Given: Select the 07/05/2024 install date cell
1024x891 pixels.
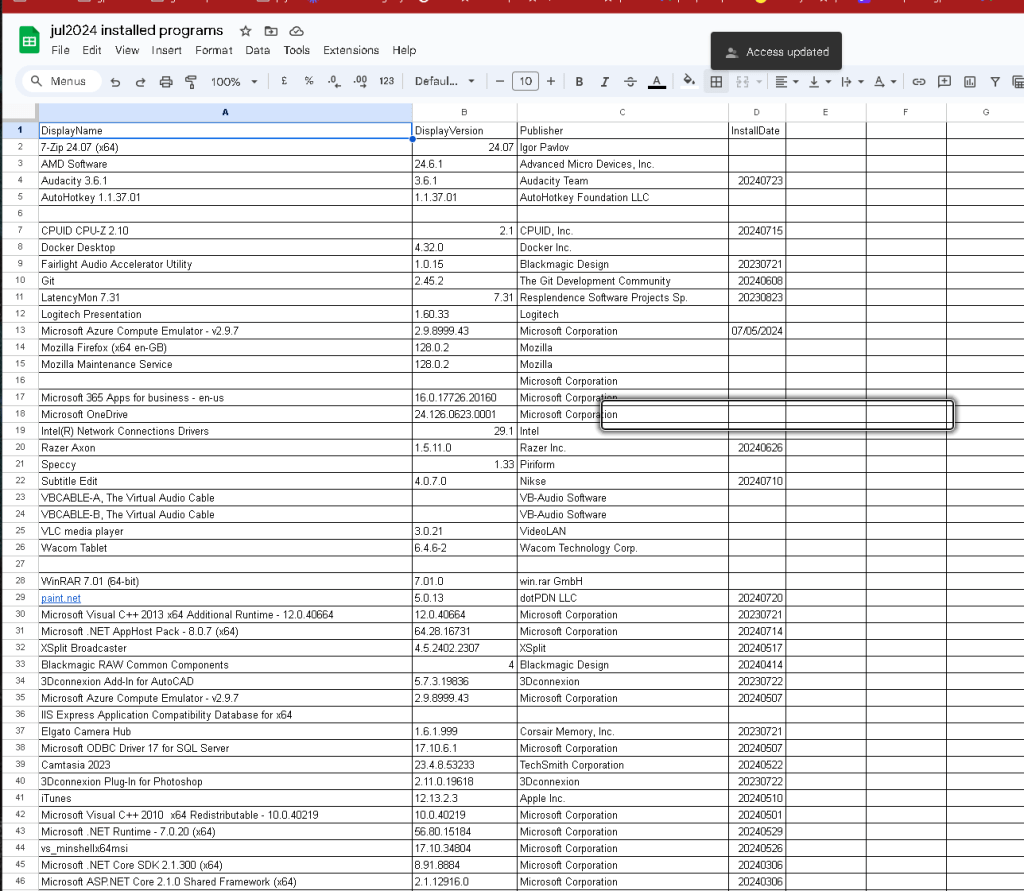Looking at the screenshot, I should pyautogui.click(x=757, y=331).
